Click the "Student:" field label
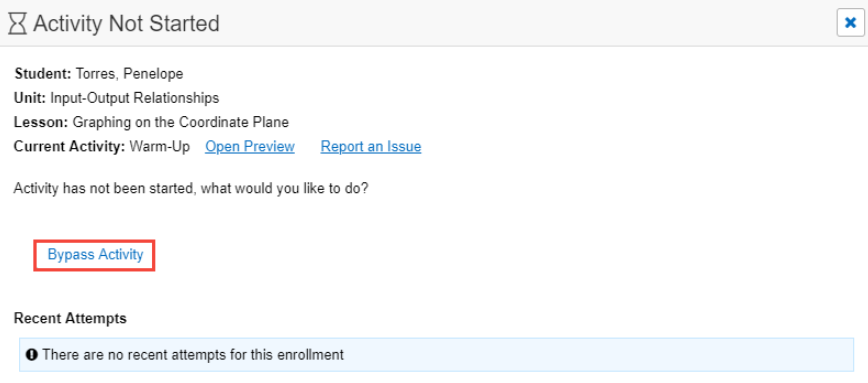 point(43,74)
